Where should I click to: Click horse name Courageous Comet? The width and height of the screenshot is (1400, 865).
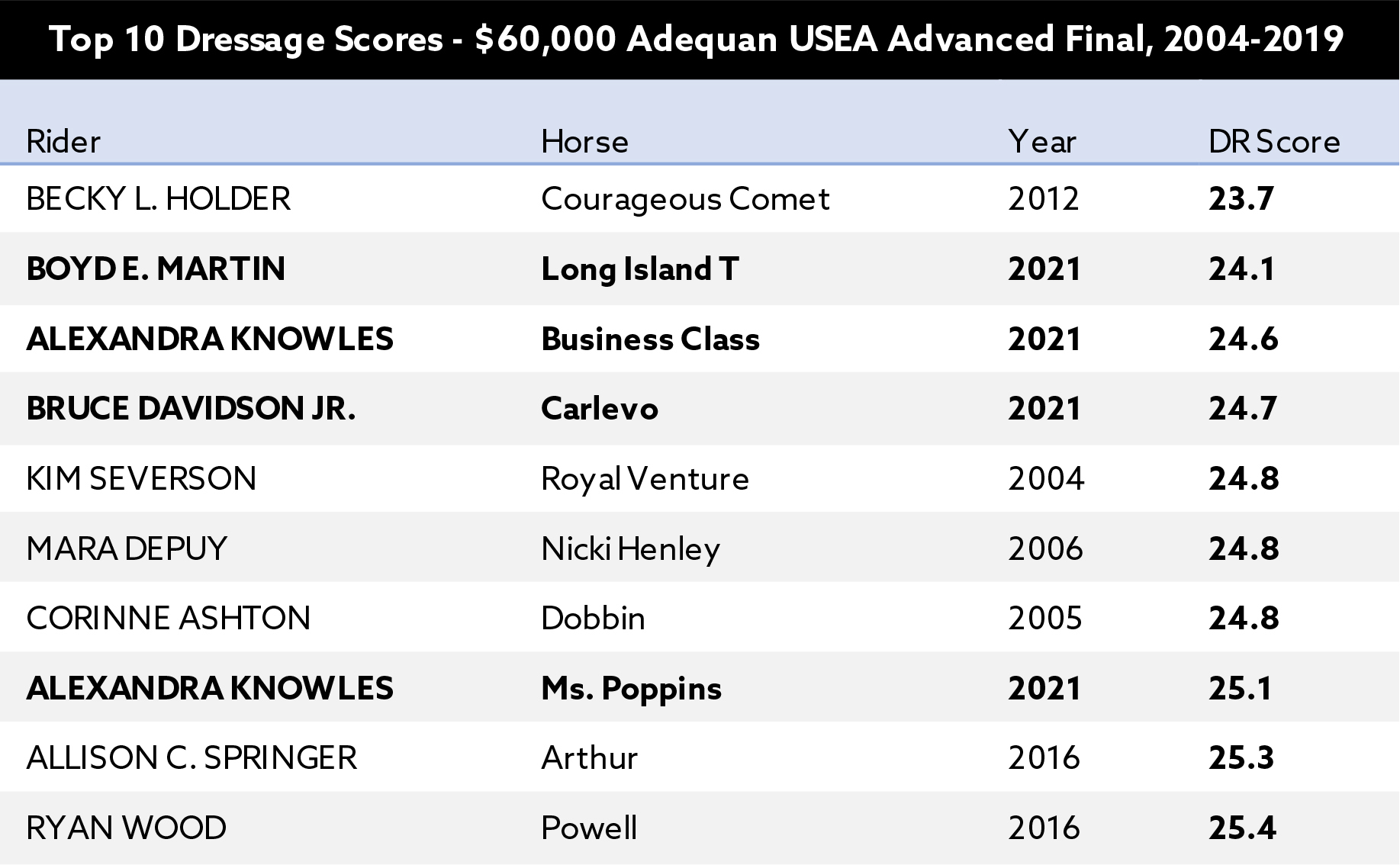click(685, 200)
